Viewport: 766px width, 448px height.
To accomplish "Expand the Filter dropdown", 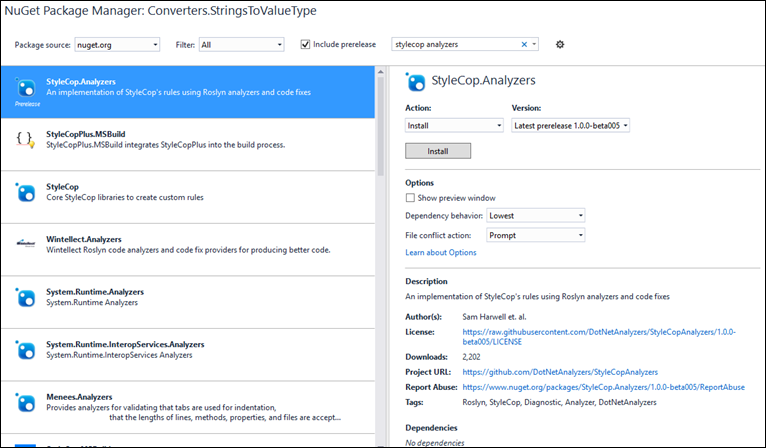I will [x=244, y=44].
